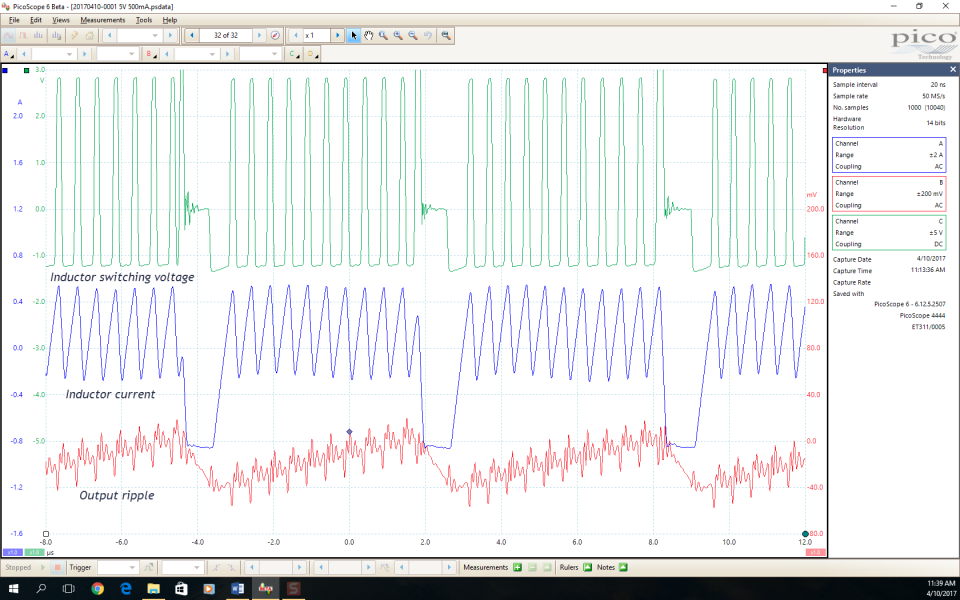Select the hand drag tool
960x600 pixels.
pyautogui.click(x=368, y=35)
